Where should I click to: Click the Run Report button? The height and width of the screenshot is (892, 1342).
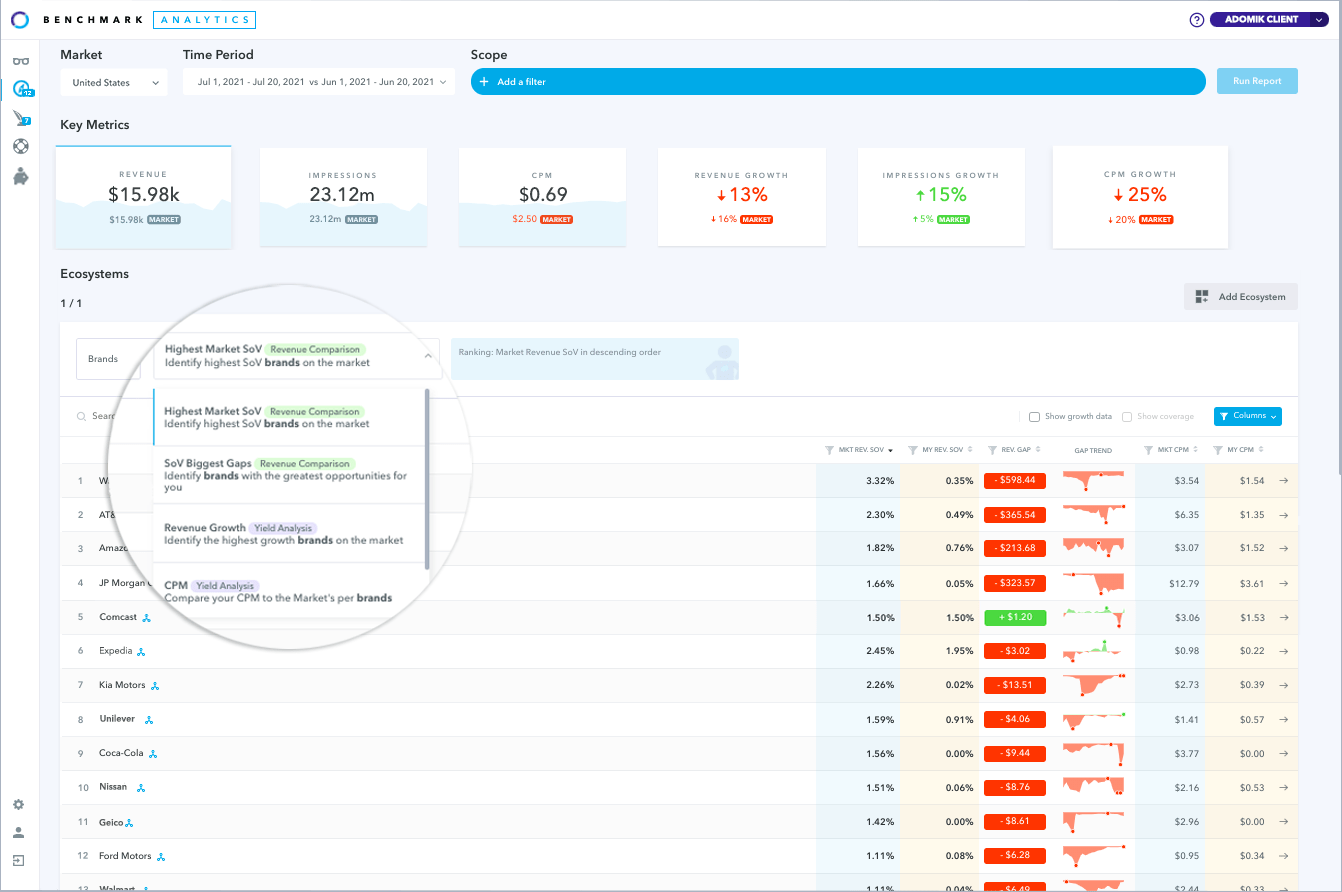[1257, 81]
